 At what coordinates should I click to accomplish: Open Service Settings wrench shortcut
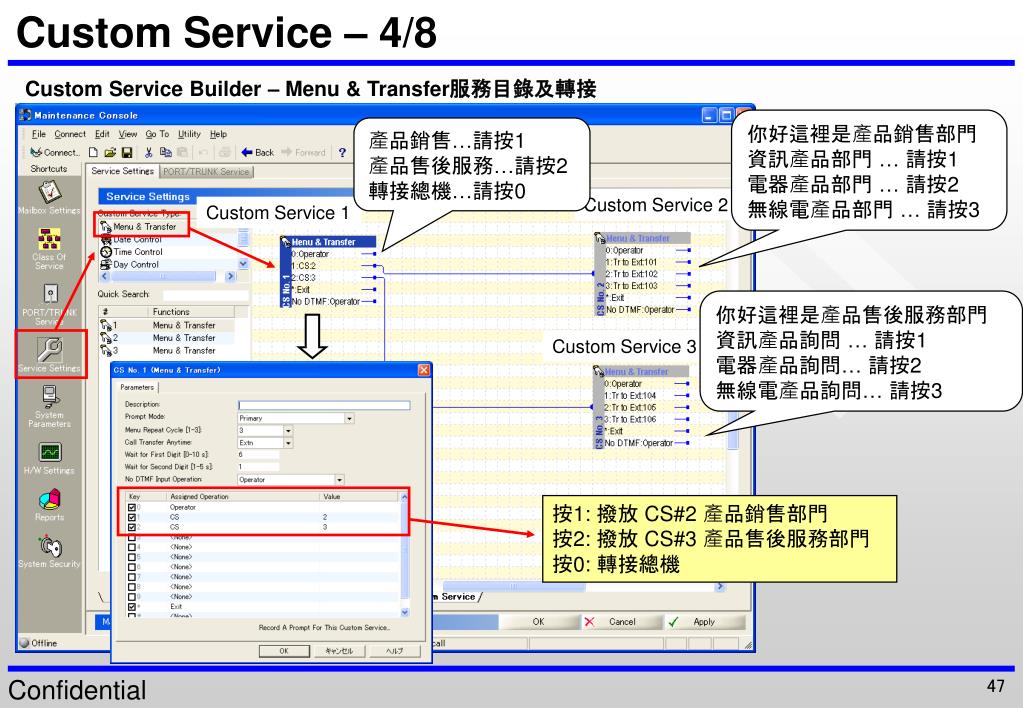point(50,349)
